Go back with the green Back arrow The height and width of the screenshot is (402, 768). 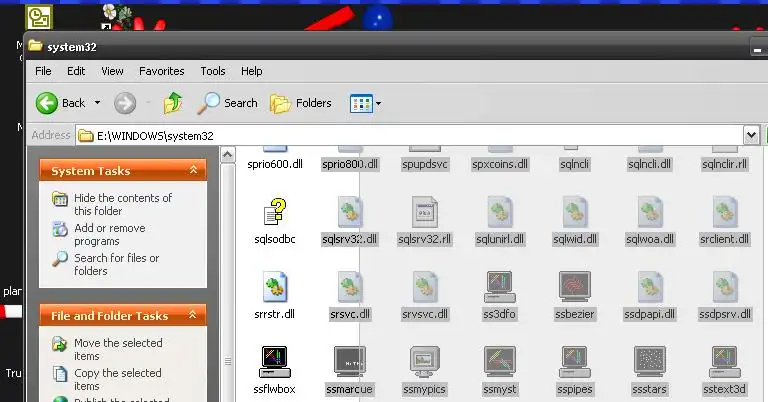point(47,103)
